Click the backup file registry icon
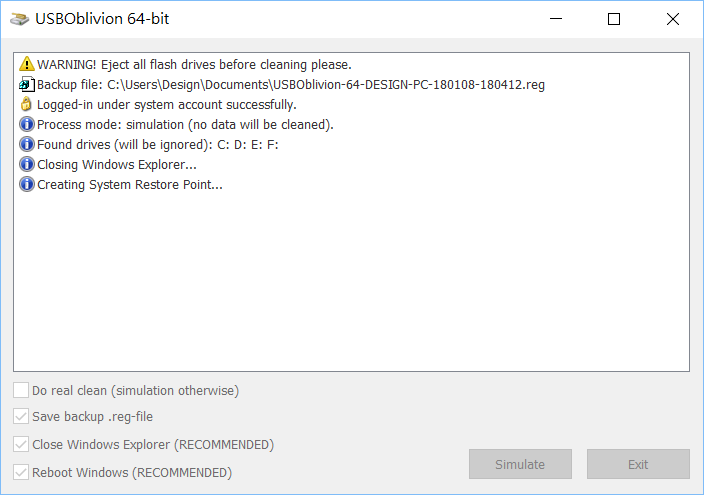Image resolution: width=704 pixels, height=495 pixels. tap(27, 85)
